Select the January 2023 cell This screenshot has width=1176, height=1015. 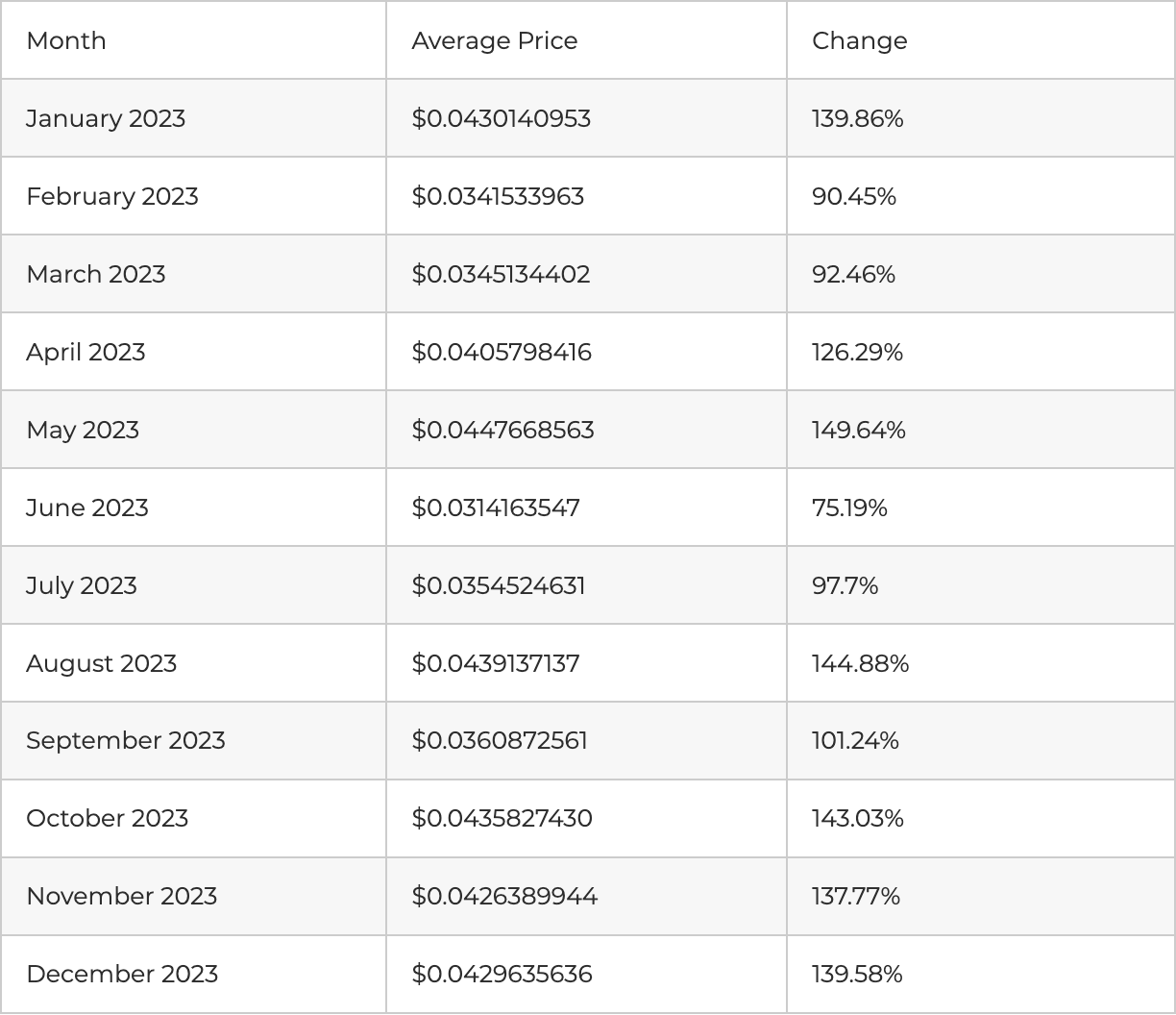tap(106, 118)
